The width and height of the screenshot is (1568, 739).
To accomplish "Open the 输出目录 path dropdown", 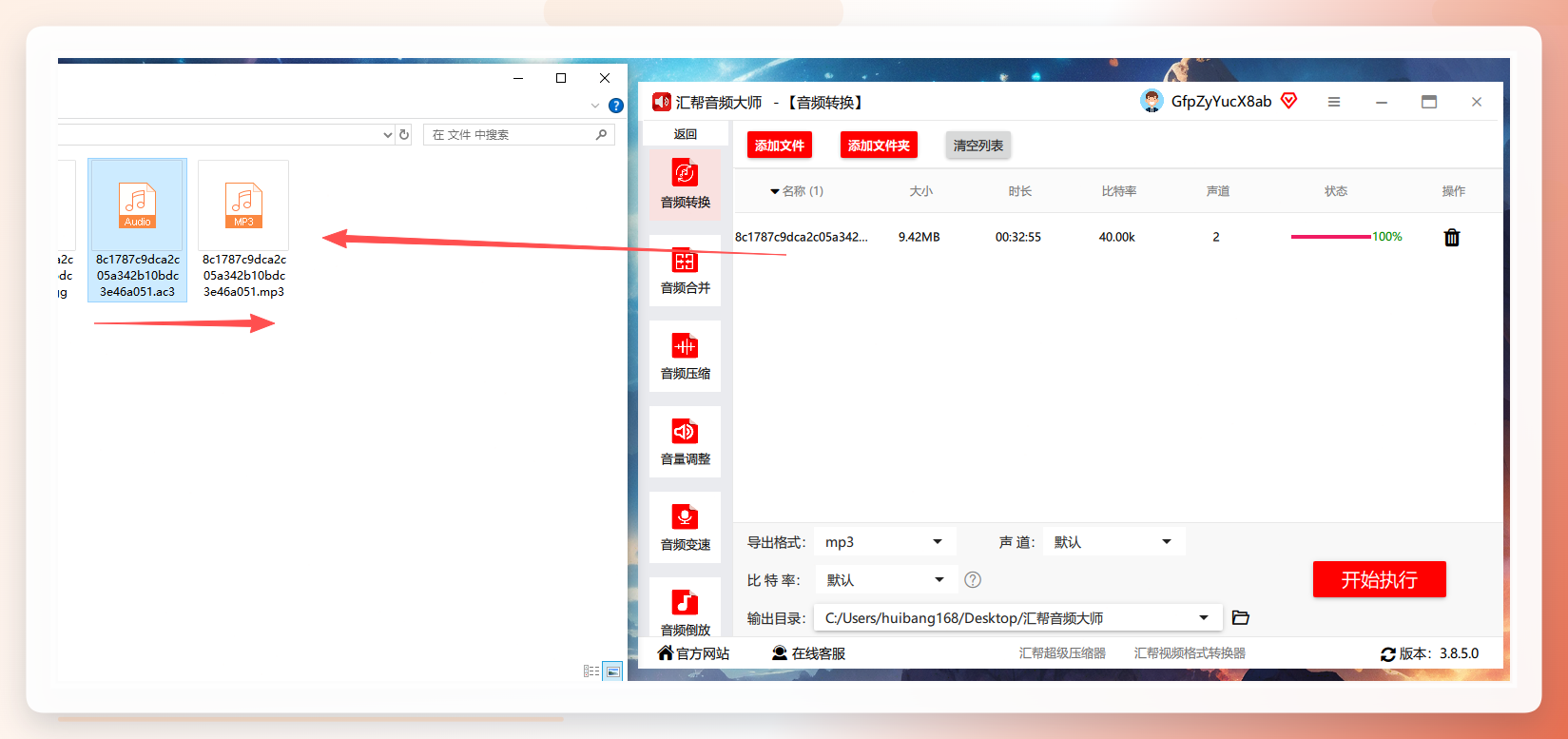I will [x=1018, y=618].
